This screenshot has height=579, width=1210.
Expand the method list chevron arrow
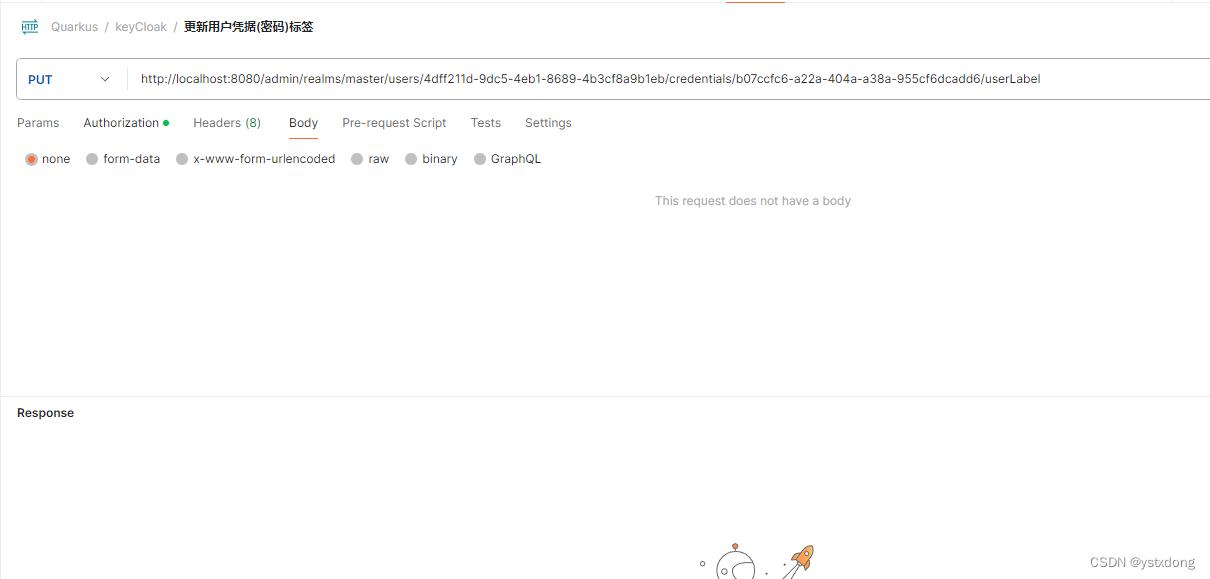(105, 79)
